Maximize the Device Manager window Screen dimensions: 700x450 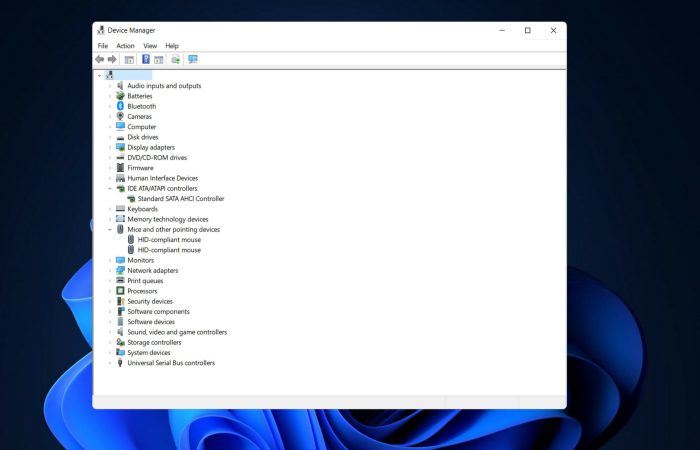point(528,30)
